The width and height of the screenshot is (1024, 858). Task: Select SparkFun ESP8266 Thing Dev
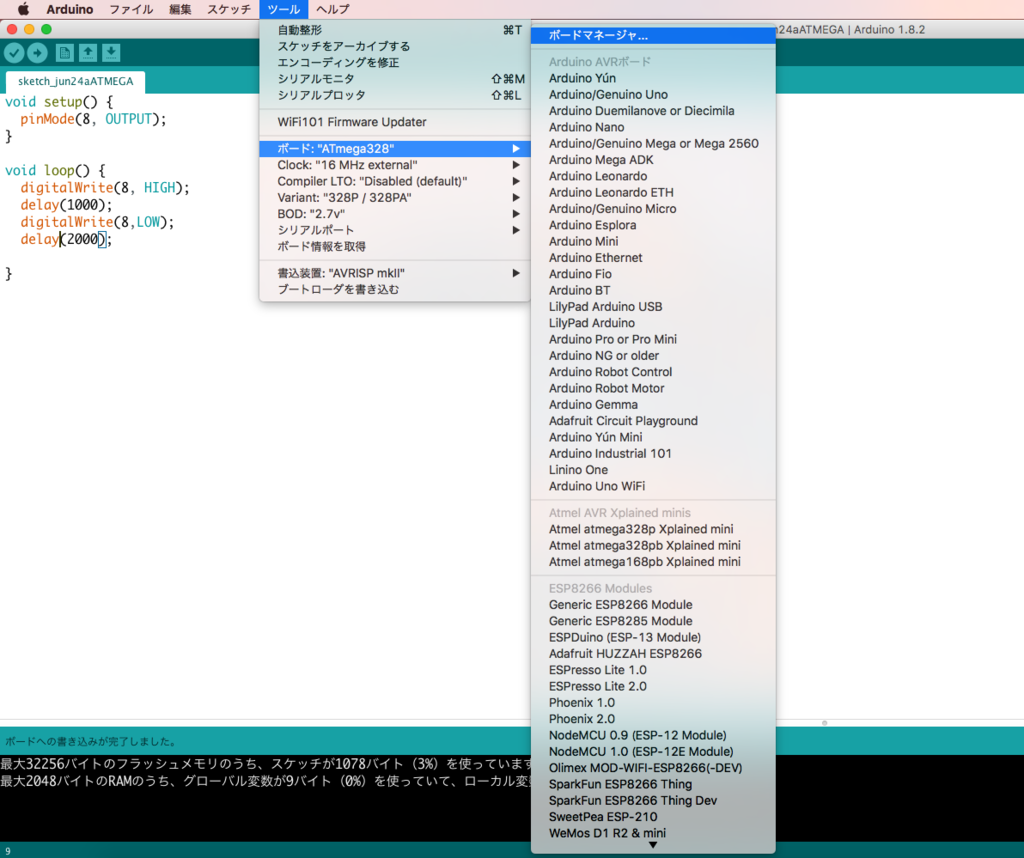pyautogui.click(x=653, y=801)
